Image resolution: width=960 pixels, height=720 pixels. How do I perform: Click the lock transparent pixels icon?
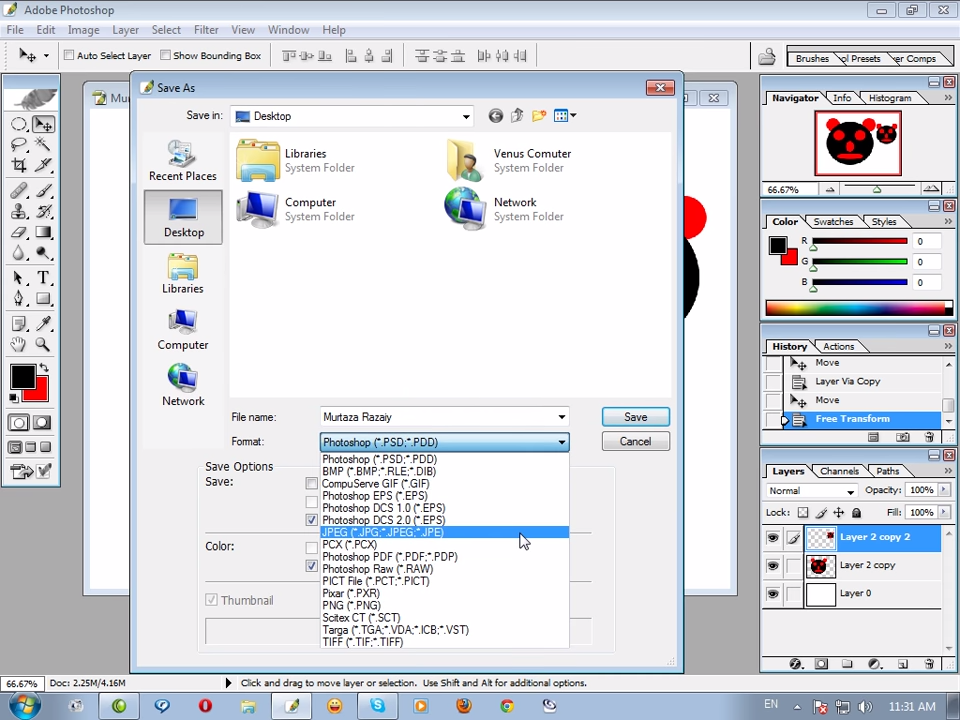tap(803, 512)
